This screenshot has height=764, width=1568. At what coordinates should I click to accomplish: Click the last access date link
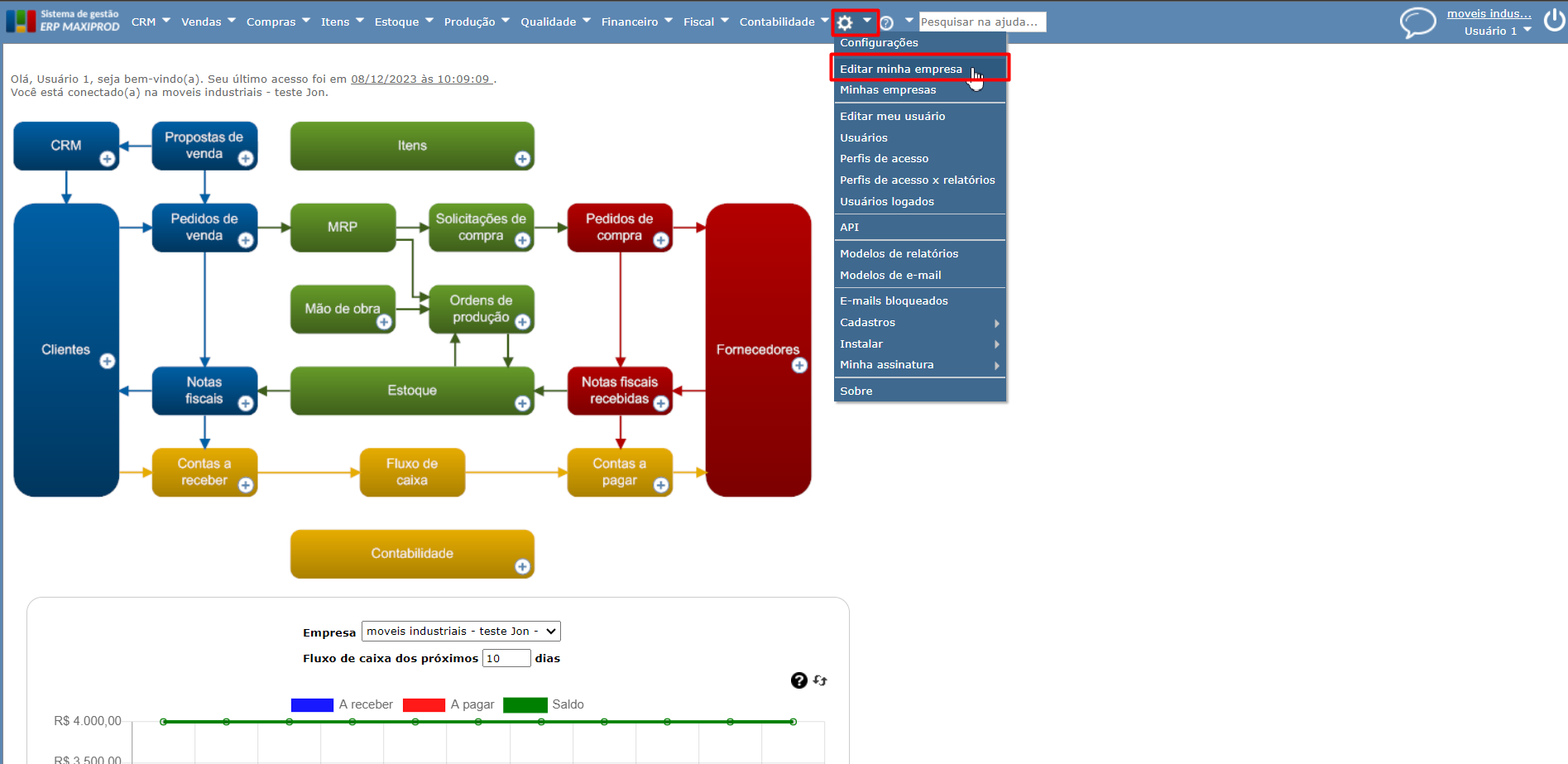[x=421, y=79]
